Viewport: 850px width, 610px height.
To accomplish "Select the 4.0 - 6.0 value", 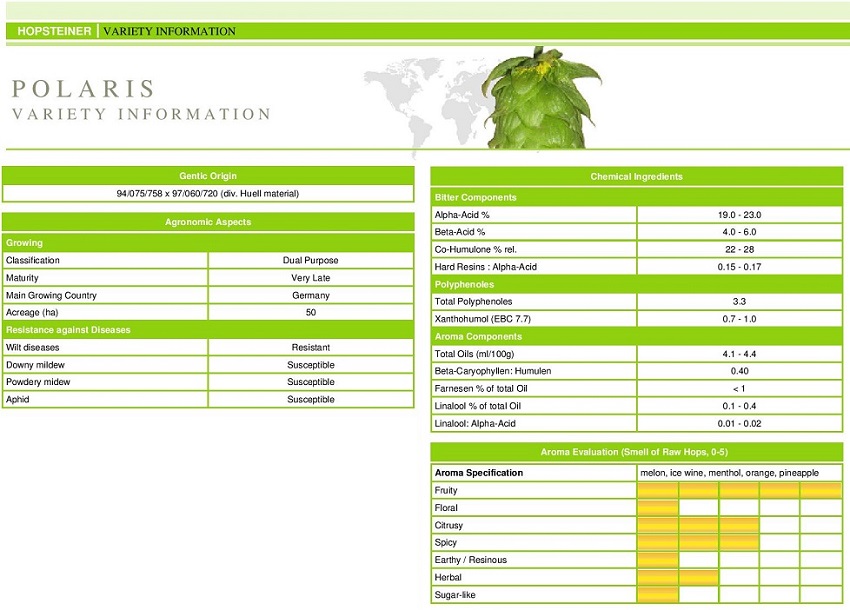I will [x=739, y=232].
